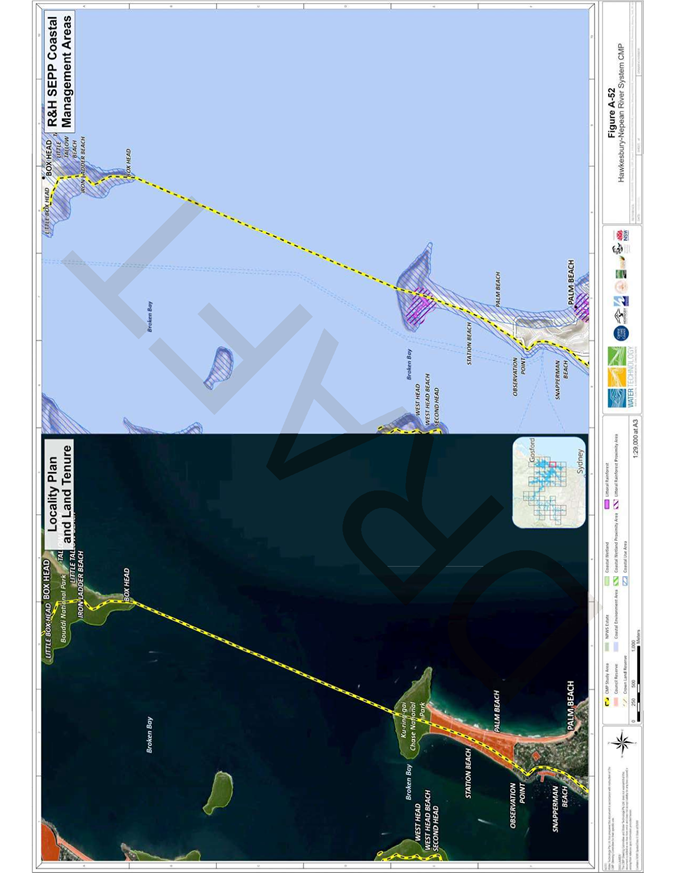Click the magenta hatched area on coastal map
Screen dimensions: 675x873
pyautogui.click(x=418, y=299)
